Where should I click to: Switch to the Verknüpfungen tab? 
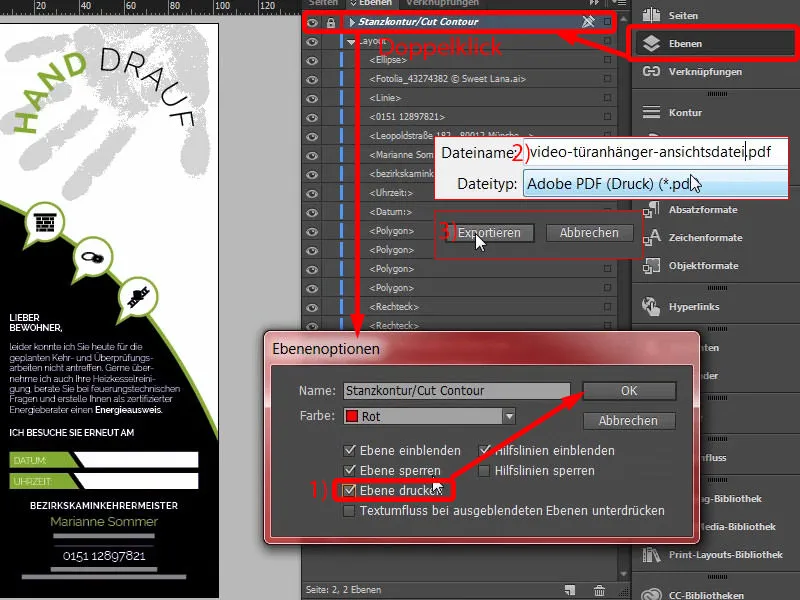coord(442,3)
